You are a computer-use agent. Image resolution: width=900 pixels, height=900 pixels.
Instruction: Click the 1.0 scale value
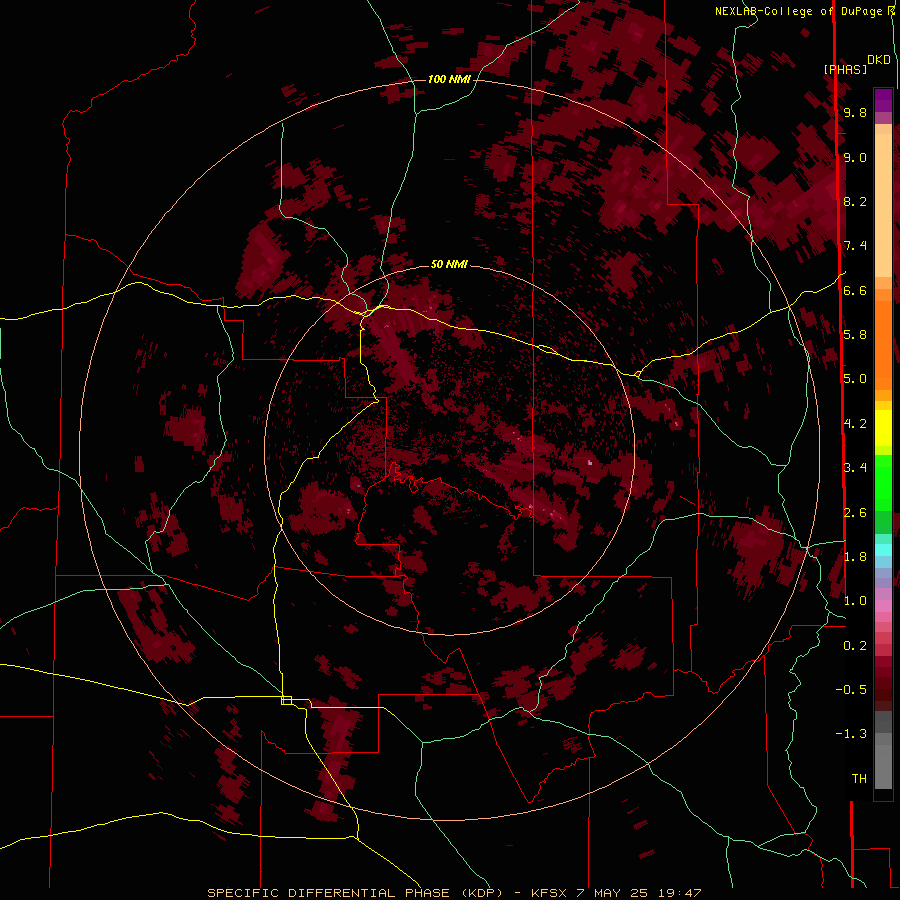tap(855, 601)
